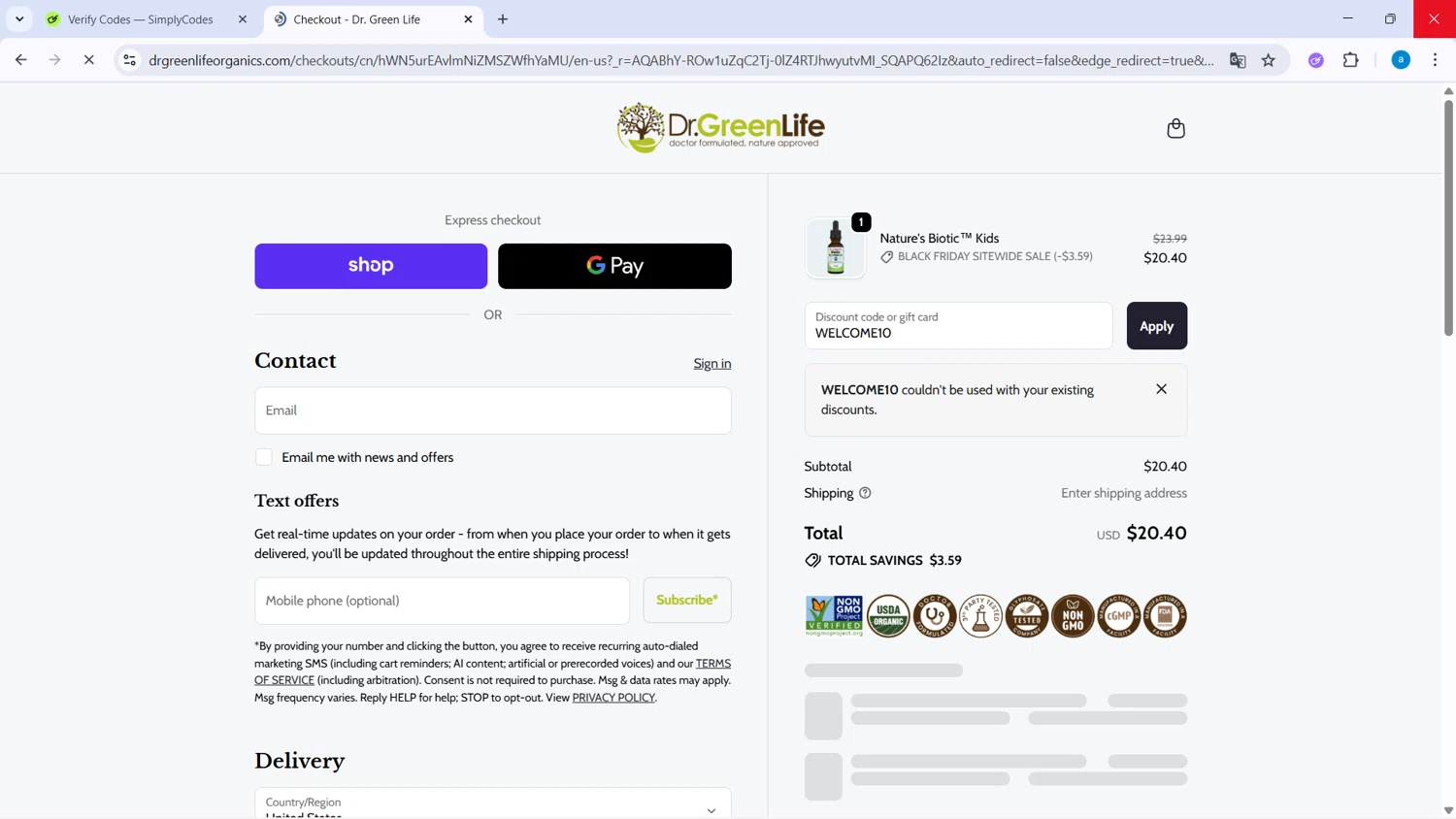Click the scrollbar up arrow

pyautogui.click(x=1448, y=90)
